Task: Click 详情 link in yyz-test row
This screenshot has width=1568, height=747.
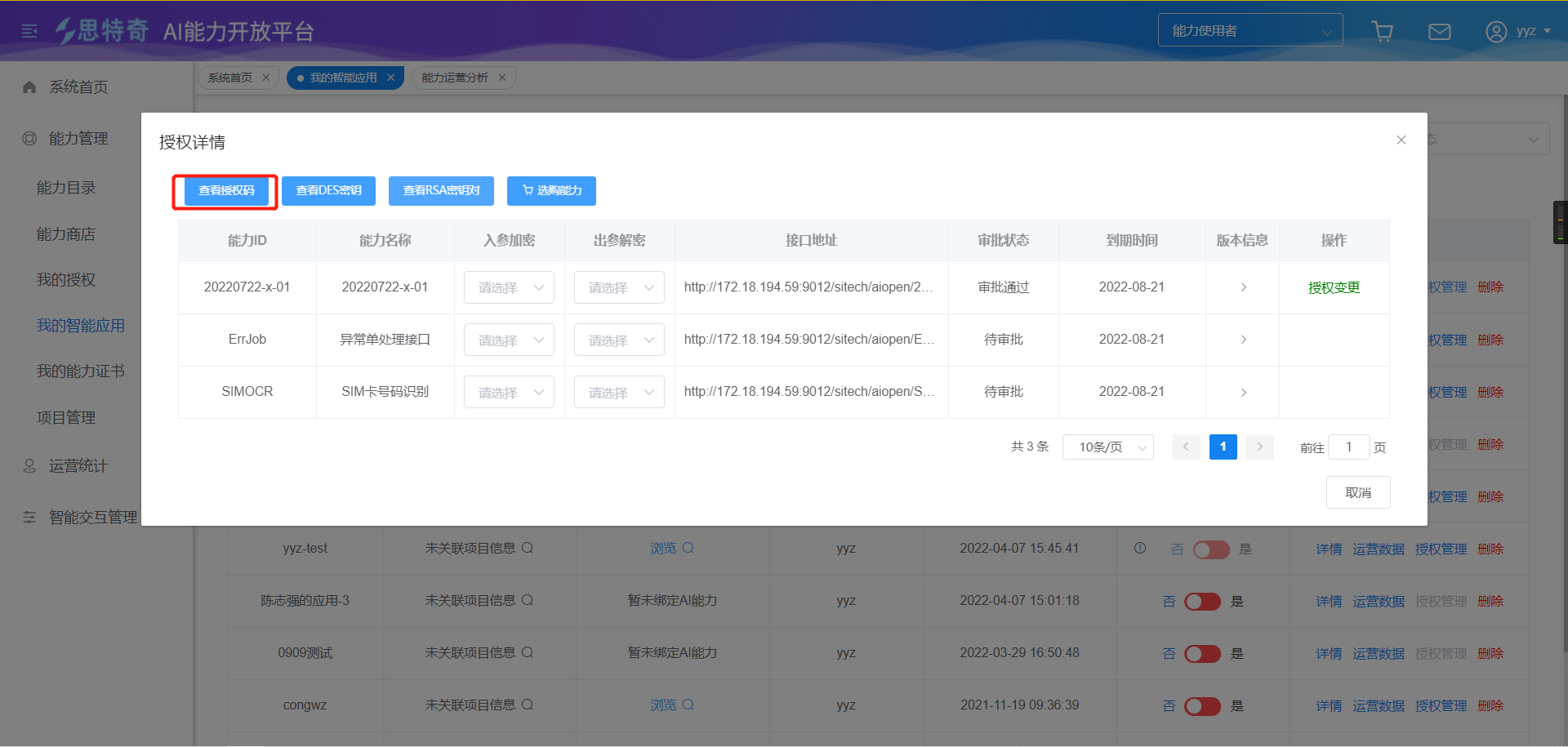Action: click(1329, 549)
